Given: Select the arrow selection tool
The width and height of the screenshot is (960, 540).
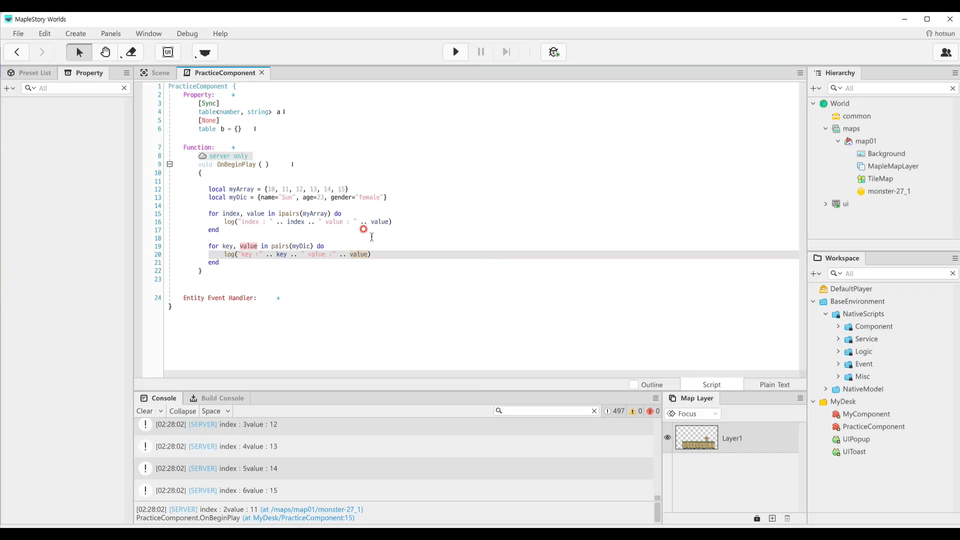Looking at the screenshot, I should (79, 52).
